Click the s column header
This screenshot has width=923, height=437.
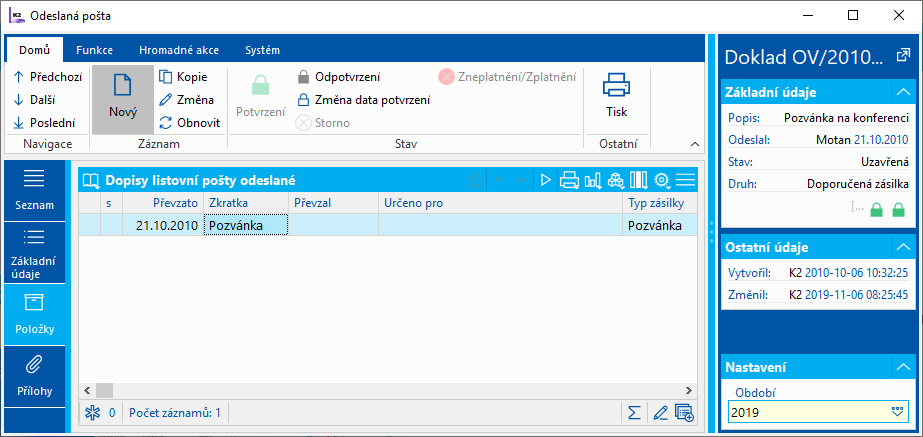pyautogui.click(x=111, y=203)
